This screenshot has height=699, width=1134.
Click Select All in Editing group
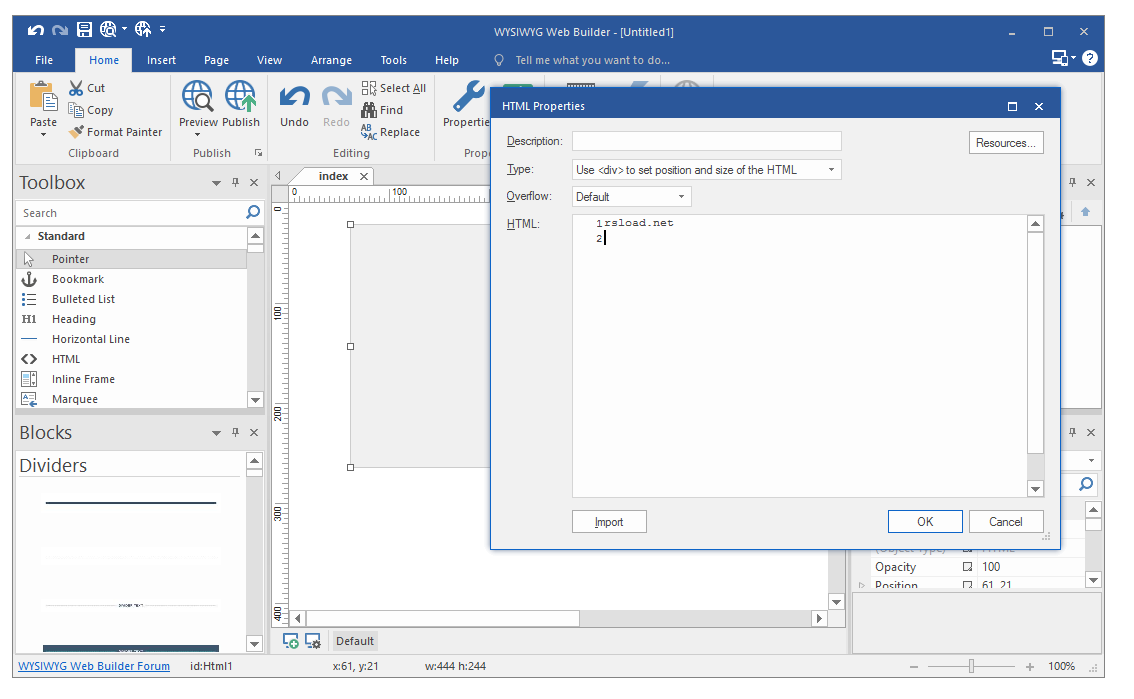click(x=393, y=88)
